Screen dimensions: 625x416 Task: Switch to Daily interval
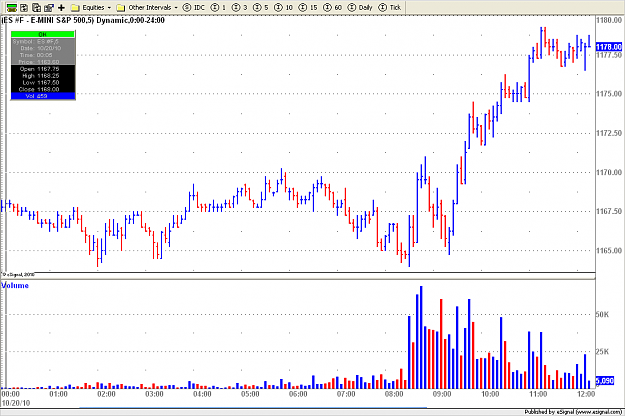[x=360, y=8]
